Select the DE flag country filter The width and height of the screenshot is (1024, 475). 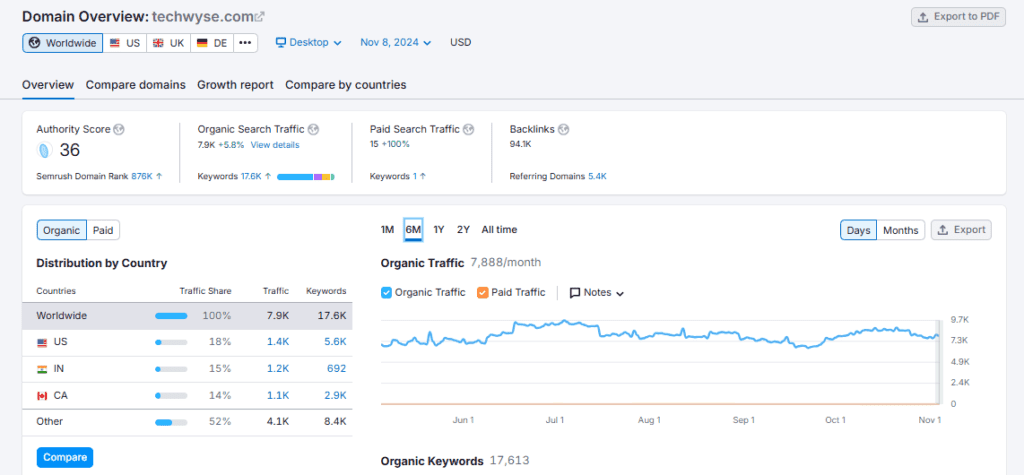click(x=212, y=43)
